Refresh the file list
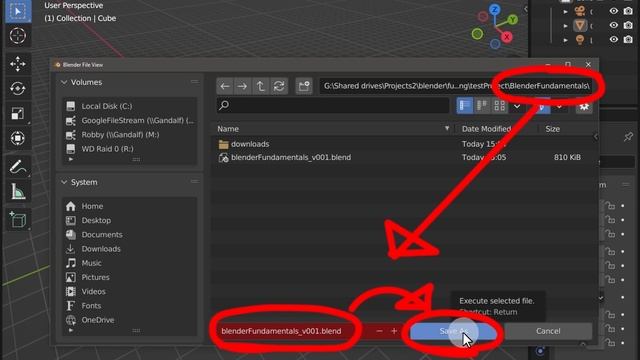The image size is (640, 360). point(279,86)
